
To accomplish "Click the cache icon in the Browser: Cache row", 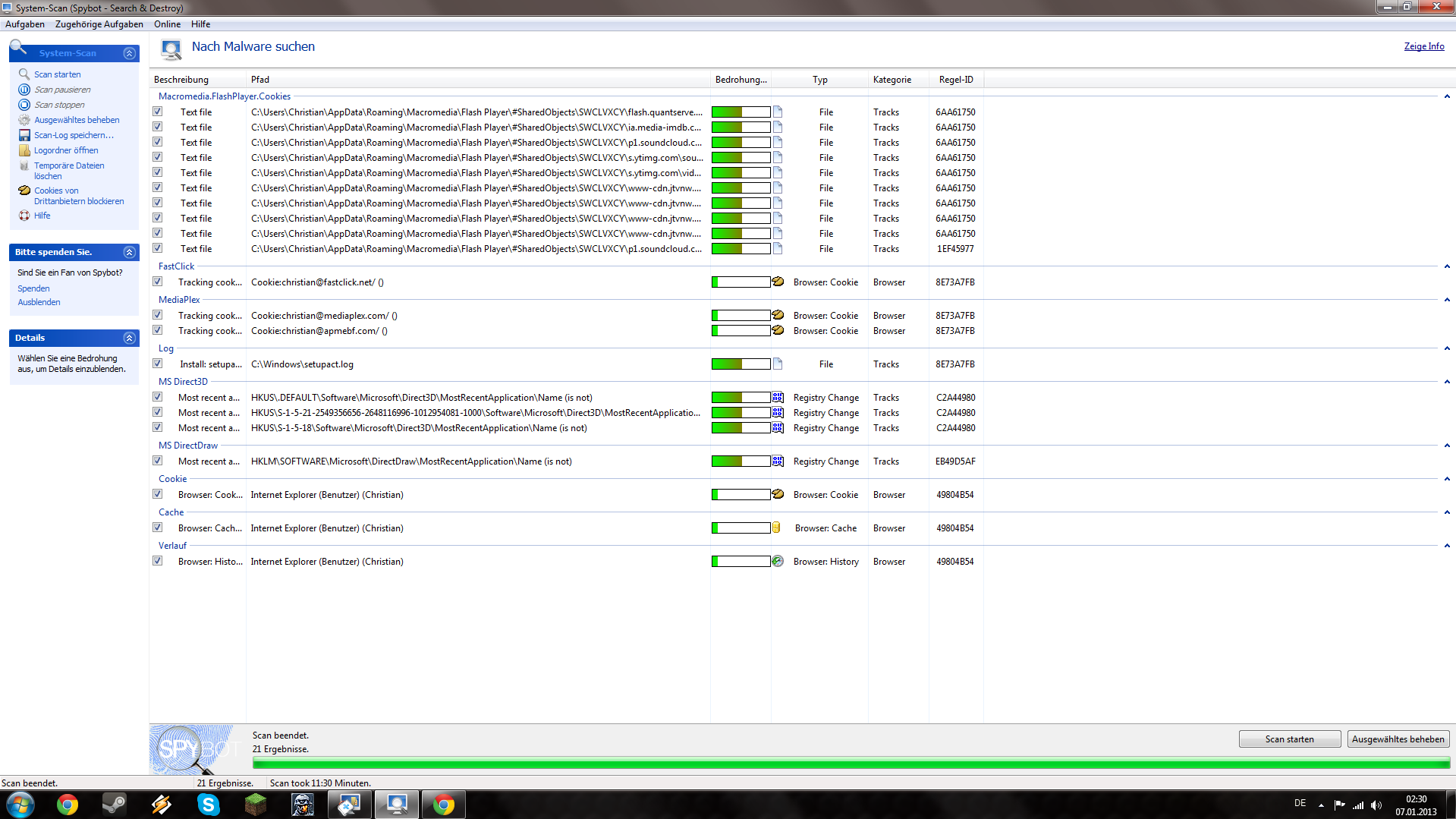I will click(776, 528).
